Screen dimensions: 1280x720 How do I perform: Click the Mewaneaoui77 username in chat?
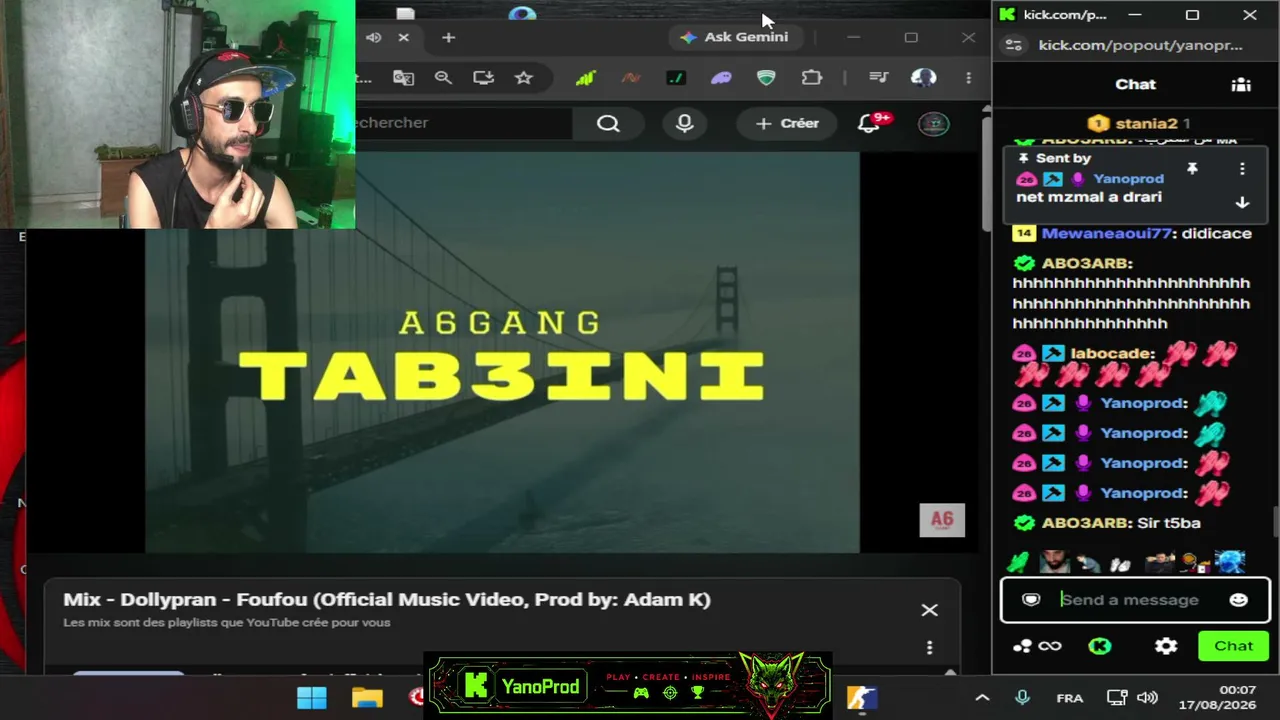1107,234
